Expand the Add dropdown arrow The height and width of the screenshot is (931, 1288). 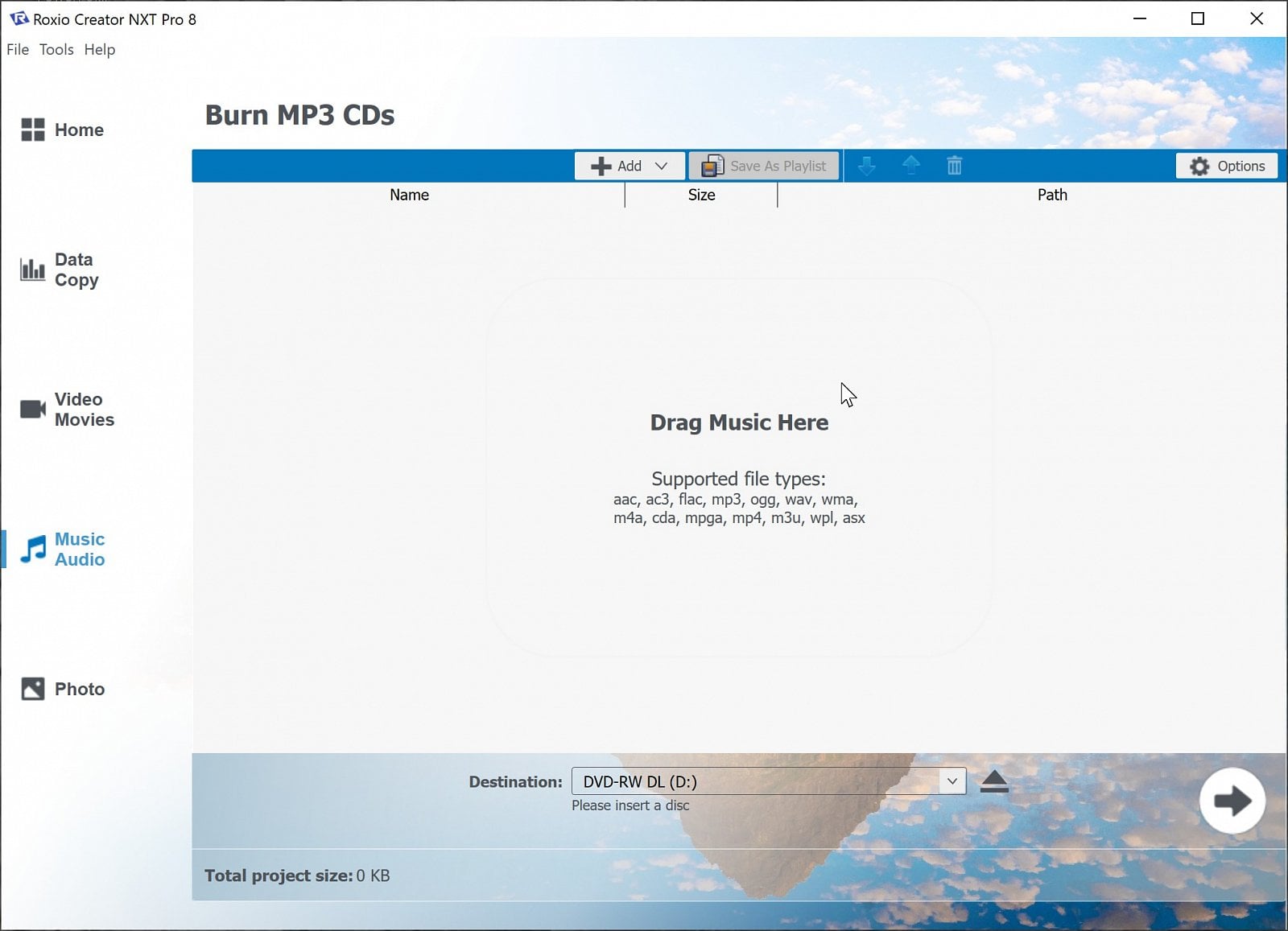click(x=661, y=166)
